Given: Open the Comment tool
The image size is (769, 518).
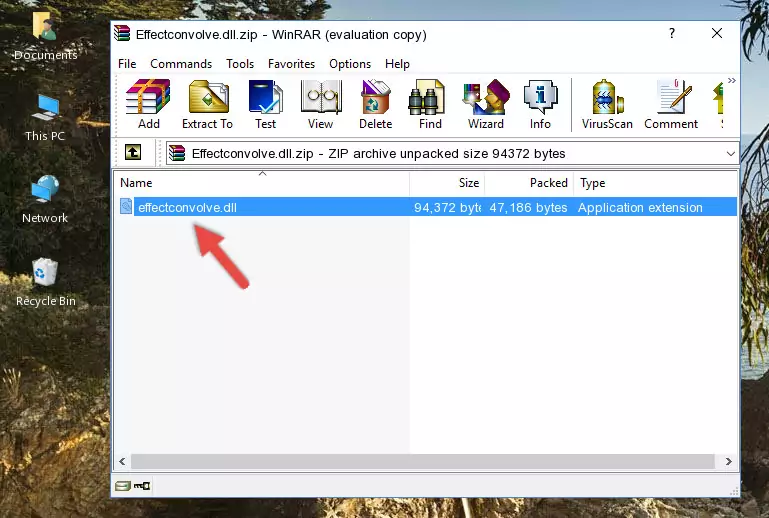Looking at the screenshot, I should pos(671,104).
